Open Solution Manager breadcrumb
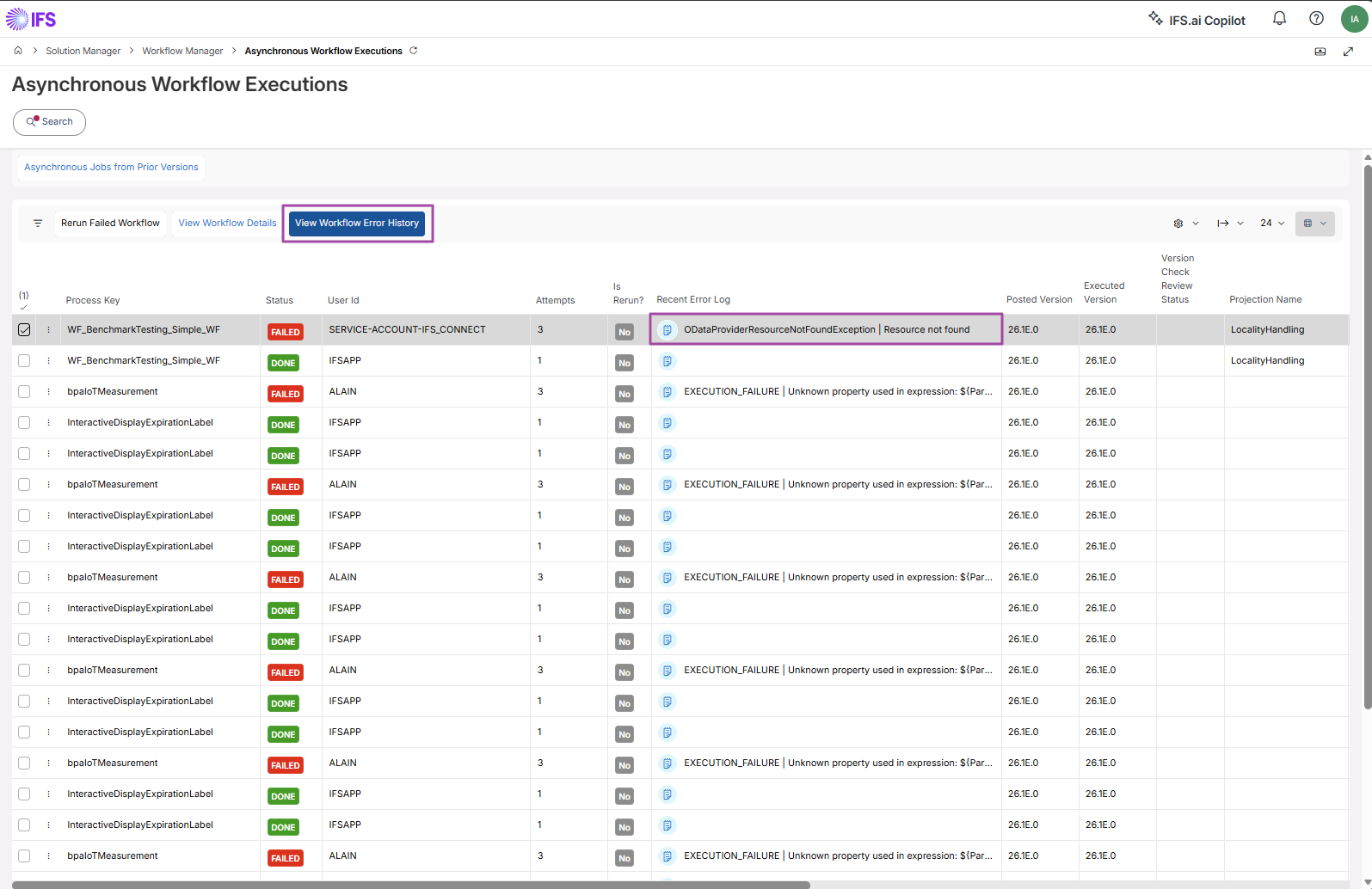This screenshot has width=1372, height=889. coord(83,51)
